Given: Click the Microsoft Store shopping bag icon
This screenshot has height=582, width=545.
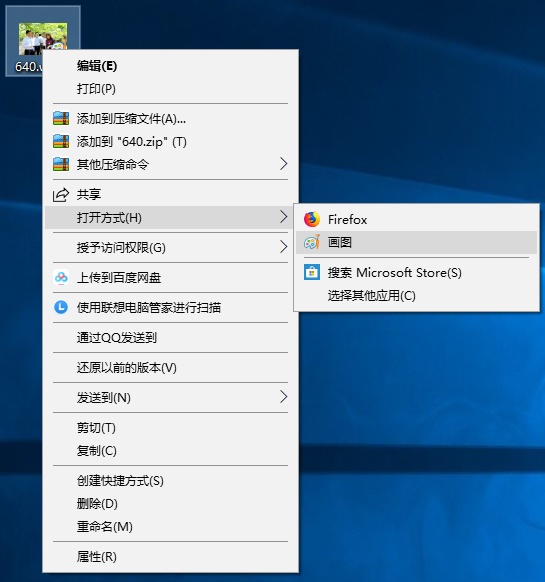Looking at the screenshot, I should click(x=311, y=272).
